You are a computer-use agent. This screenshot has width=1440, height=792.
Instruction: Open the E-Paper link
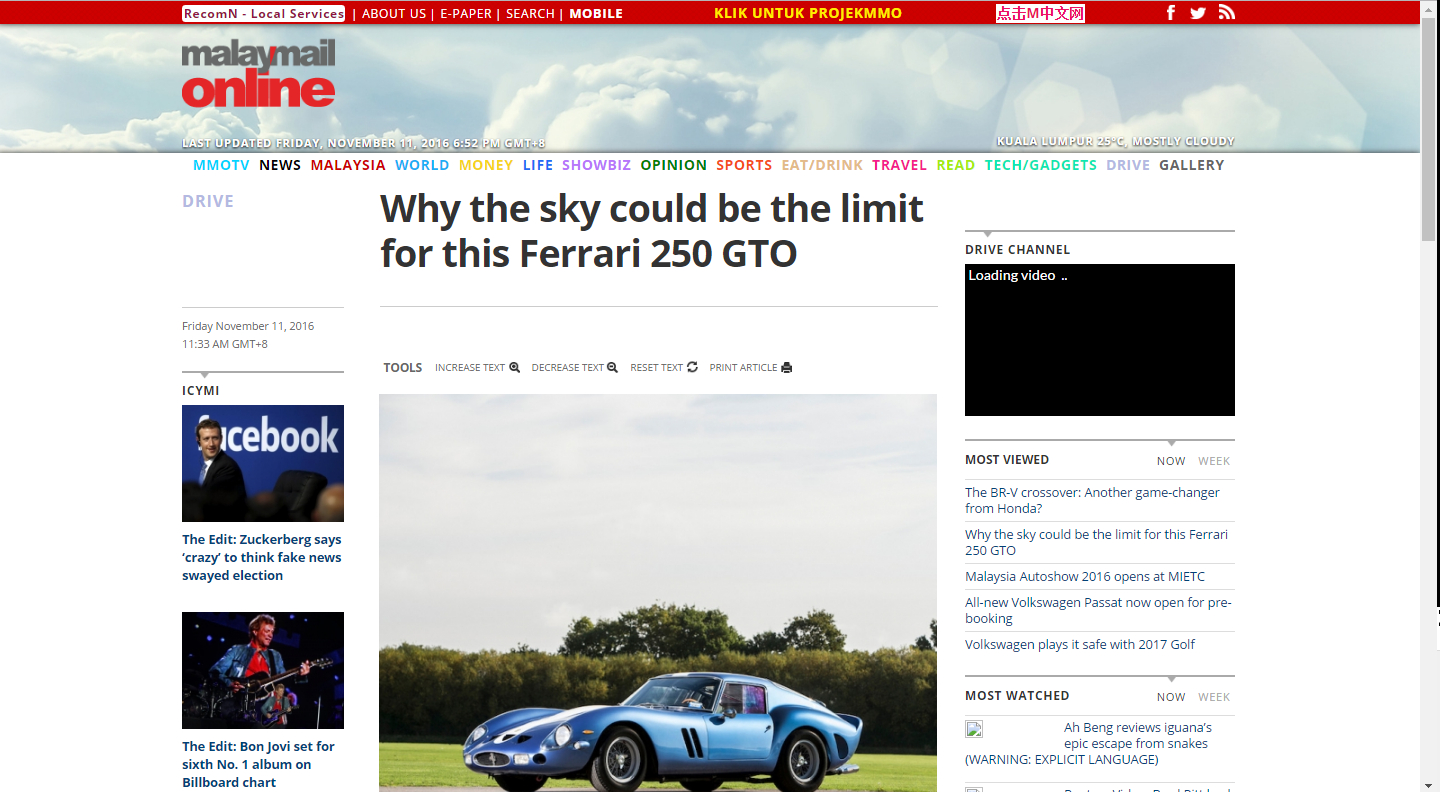[x=466, y=13]
